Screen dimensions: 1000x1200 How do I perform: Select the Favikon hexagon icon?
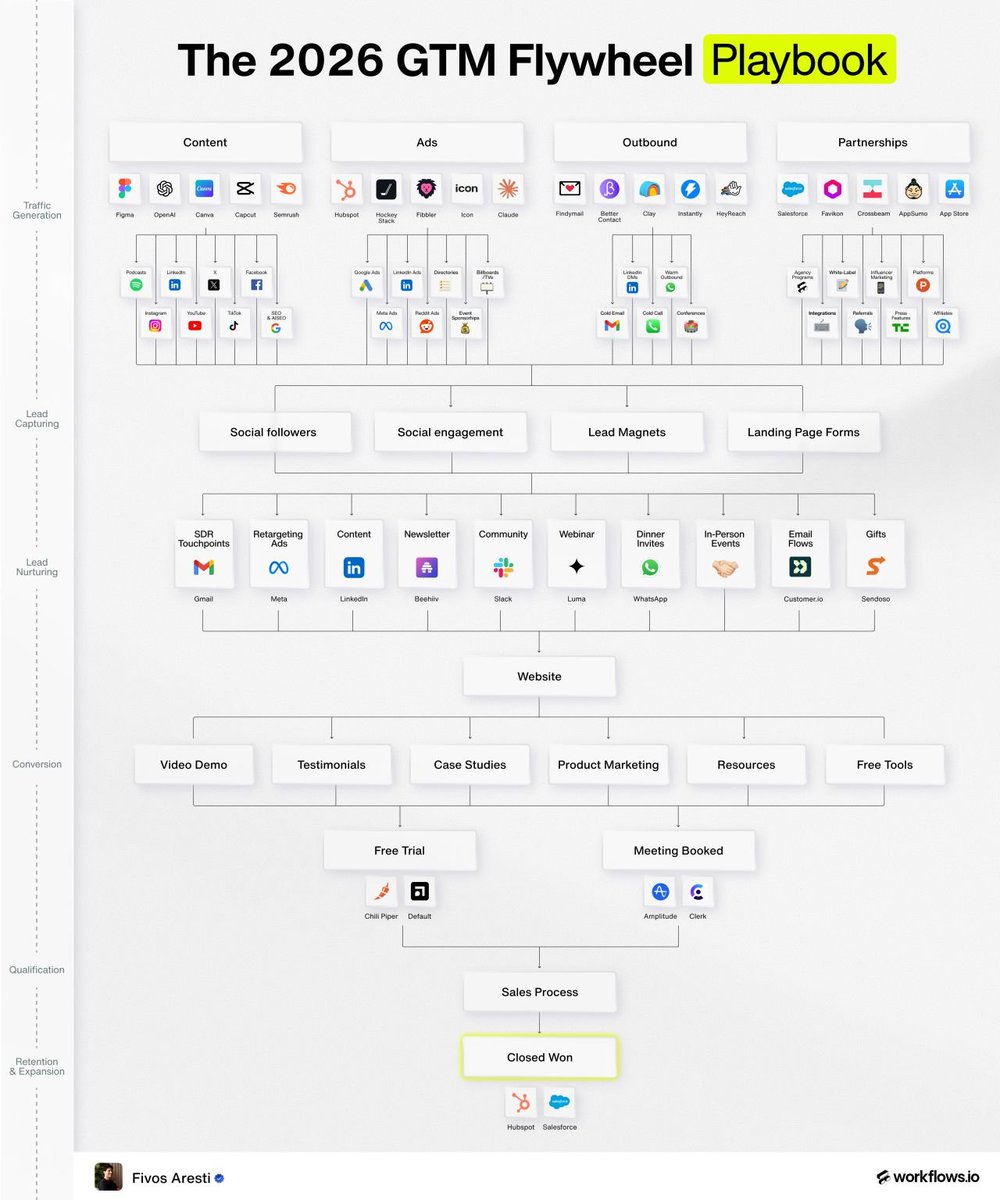point(833,189)
